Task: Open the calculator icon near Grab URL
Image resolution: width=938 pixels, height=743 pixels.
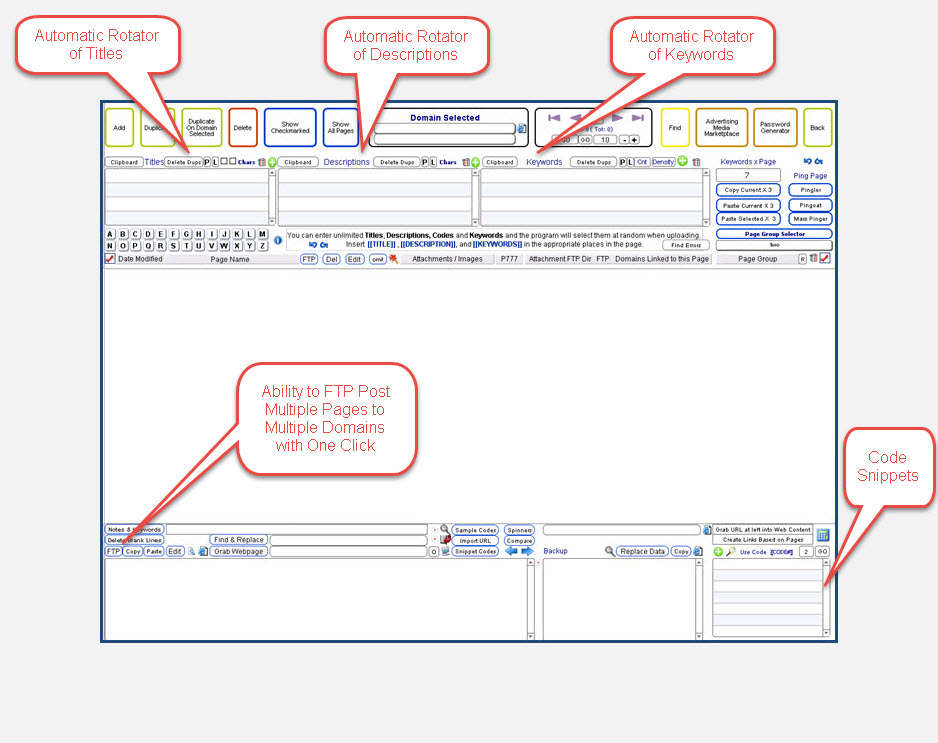Action: click(x=823, y=535)
